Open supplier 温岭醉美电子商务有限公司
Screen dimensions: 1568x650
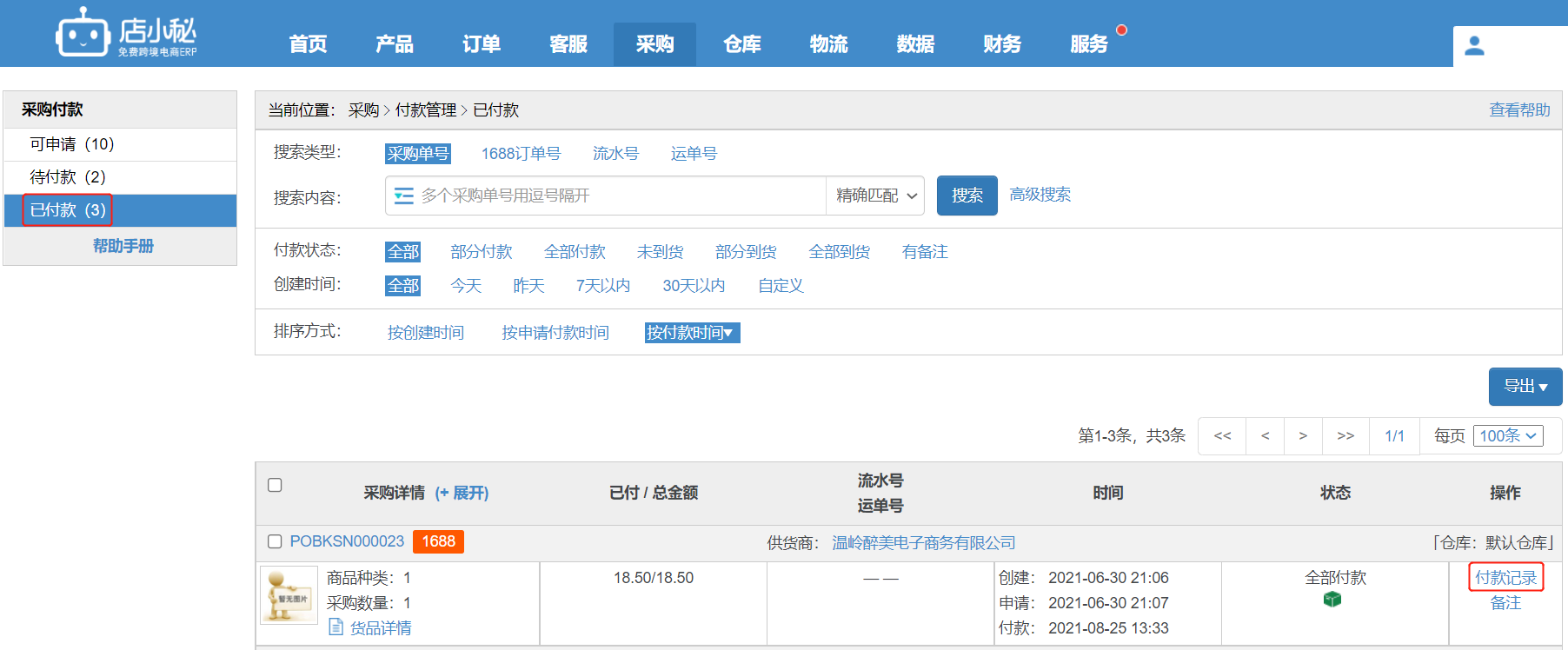923,543
